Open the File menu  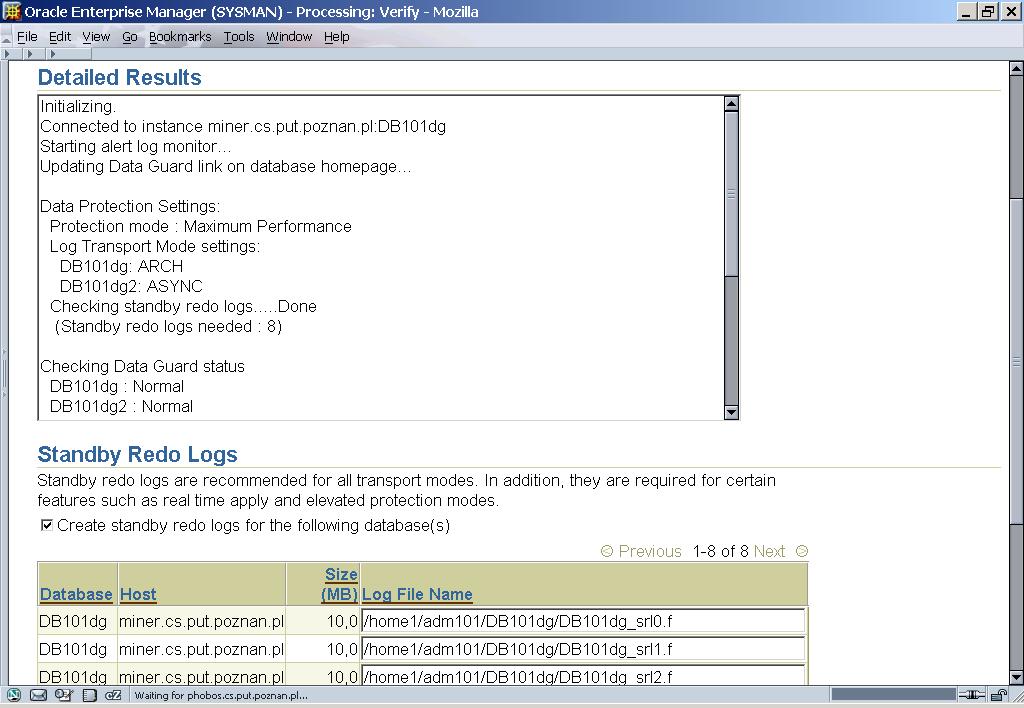pyautogui.click(x=27, y=37)
